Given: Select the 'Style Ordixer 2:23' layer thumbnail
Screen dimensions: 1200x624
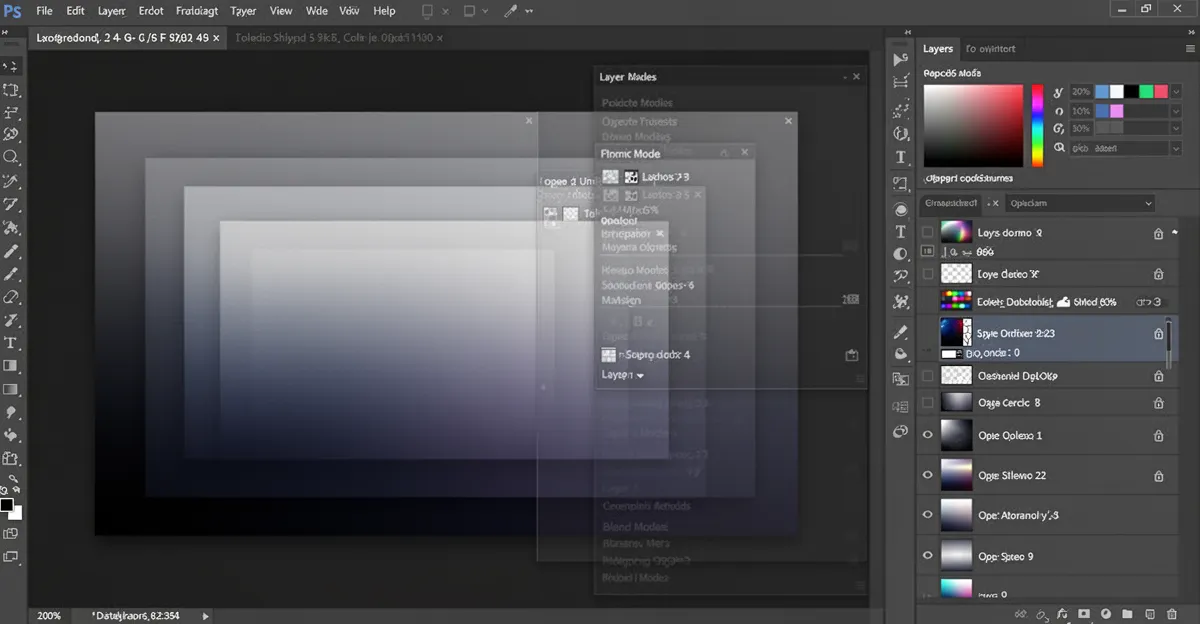Looking at the screenshot, I should (957, 332).
